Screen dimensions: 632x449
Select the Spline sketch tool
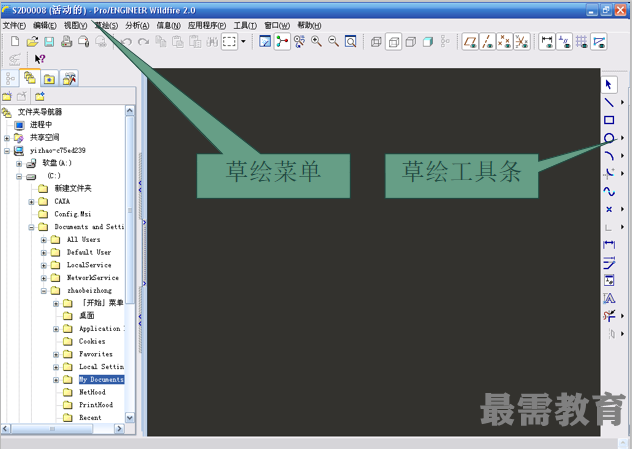pyautogui.click(x=609, y=191)
